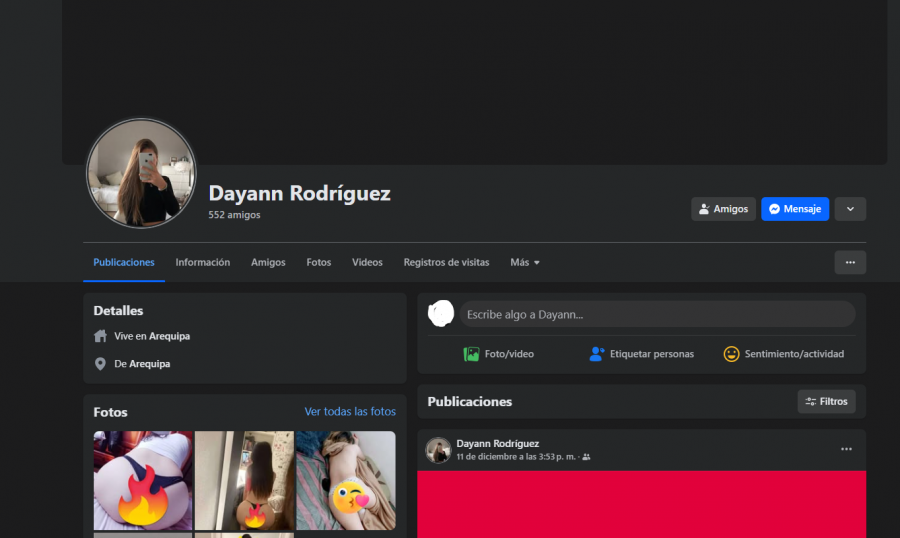Image resolution: width=900 pixels, height=538 pixels.
Task: Click the Sentimiento/actividad smiley icon
Action: point(731,354)
